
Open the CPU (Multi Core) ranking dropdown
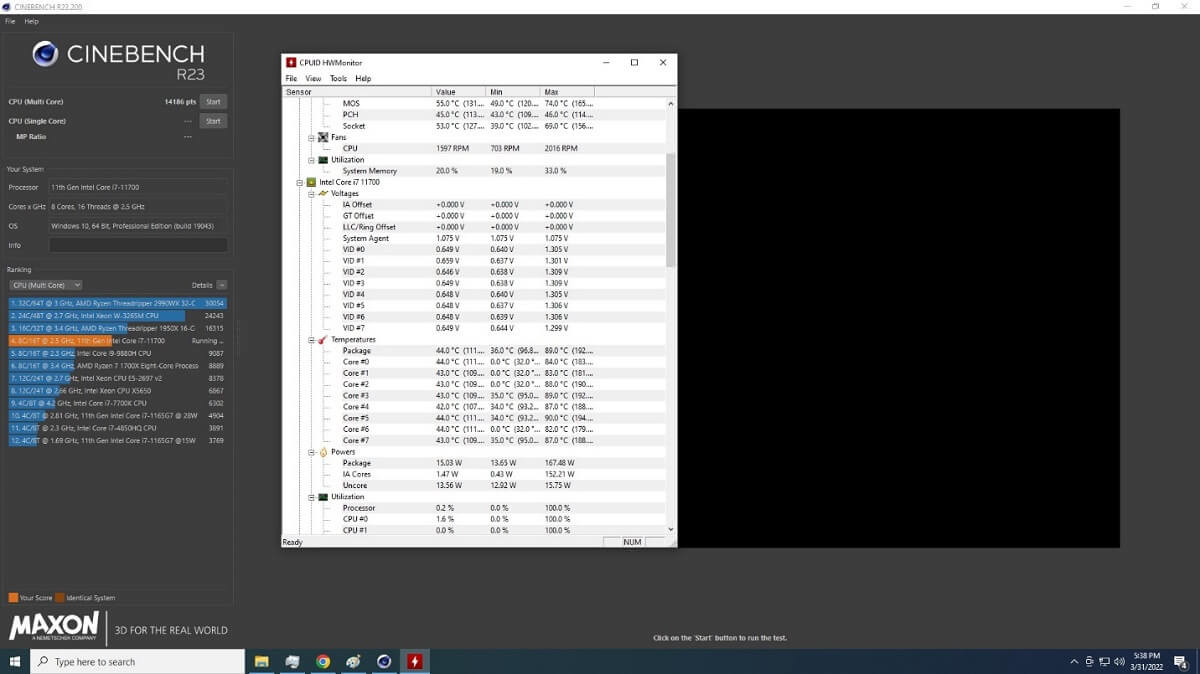click(x=45, y=285)
